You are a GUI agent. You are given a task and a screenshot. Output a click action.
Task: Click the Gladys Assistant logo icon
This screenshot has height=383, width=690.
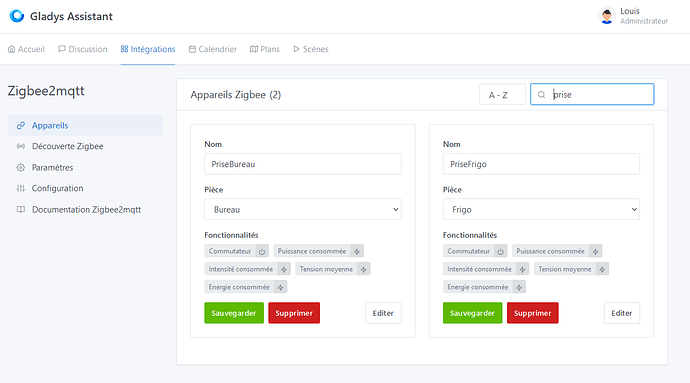17,16
